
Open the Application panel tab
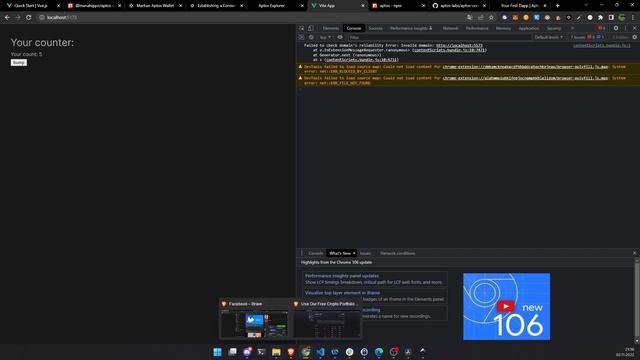tap(529, 28)
